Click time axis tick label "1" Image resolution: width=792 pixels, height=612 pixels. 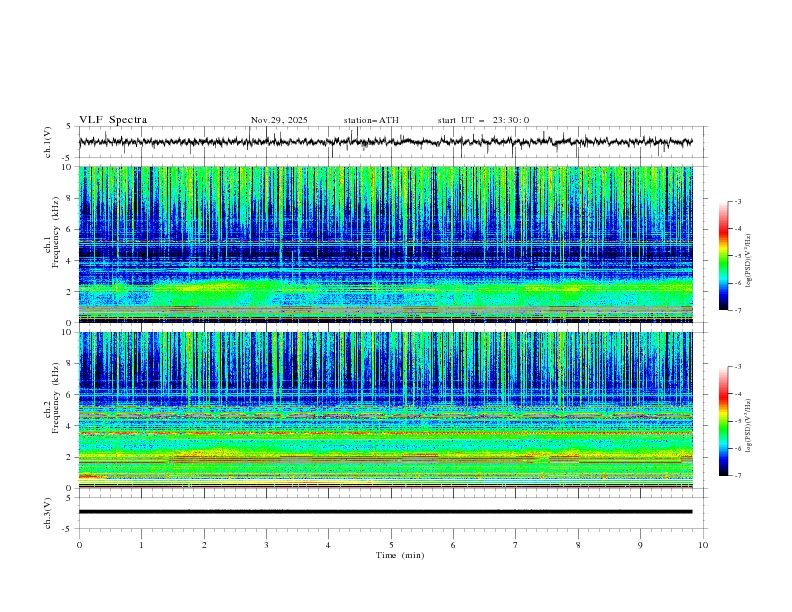(141, 545)
